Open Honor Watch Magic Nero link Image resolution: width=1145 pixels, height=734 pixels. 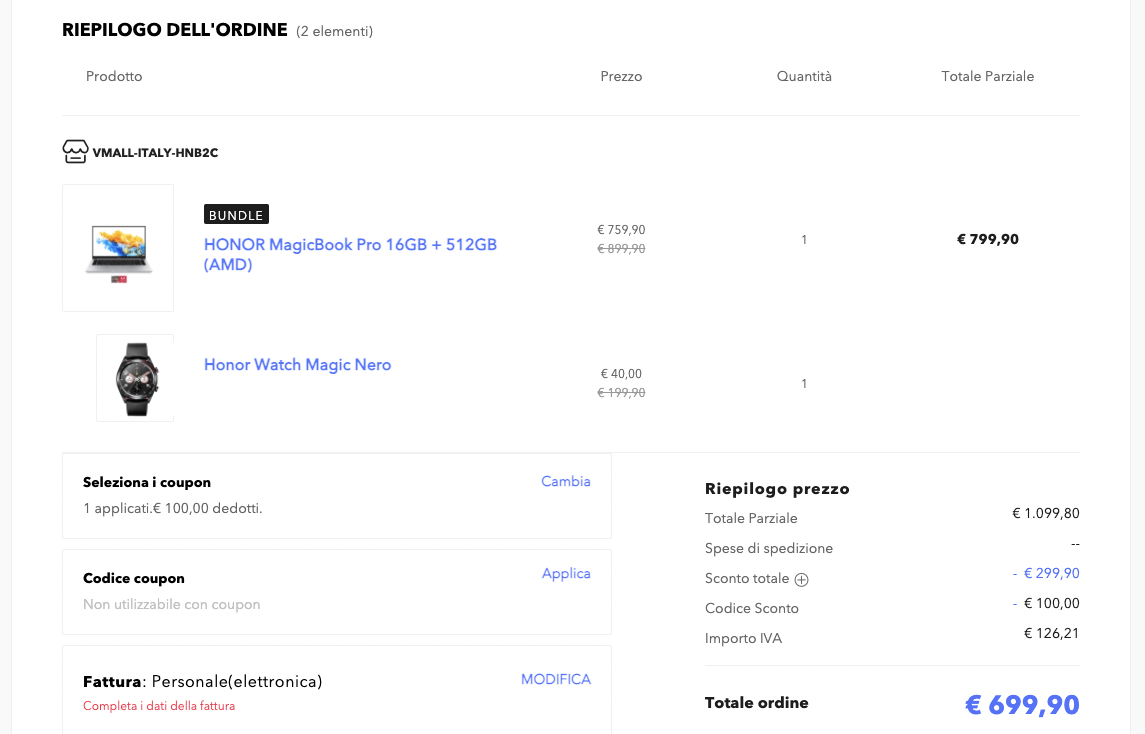click(x=297, y=364)
